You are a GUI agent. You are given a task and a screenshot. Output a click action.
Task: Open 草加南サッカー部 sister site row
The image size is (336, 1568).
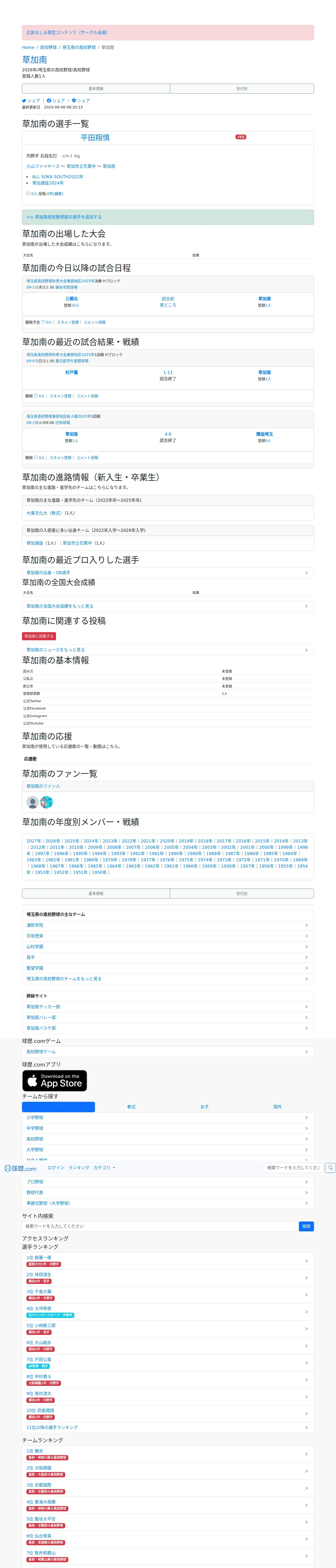[x=168, y=1007]
